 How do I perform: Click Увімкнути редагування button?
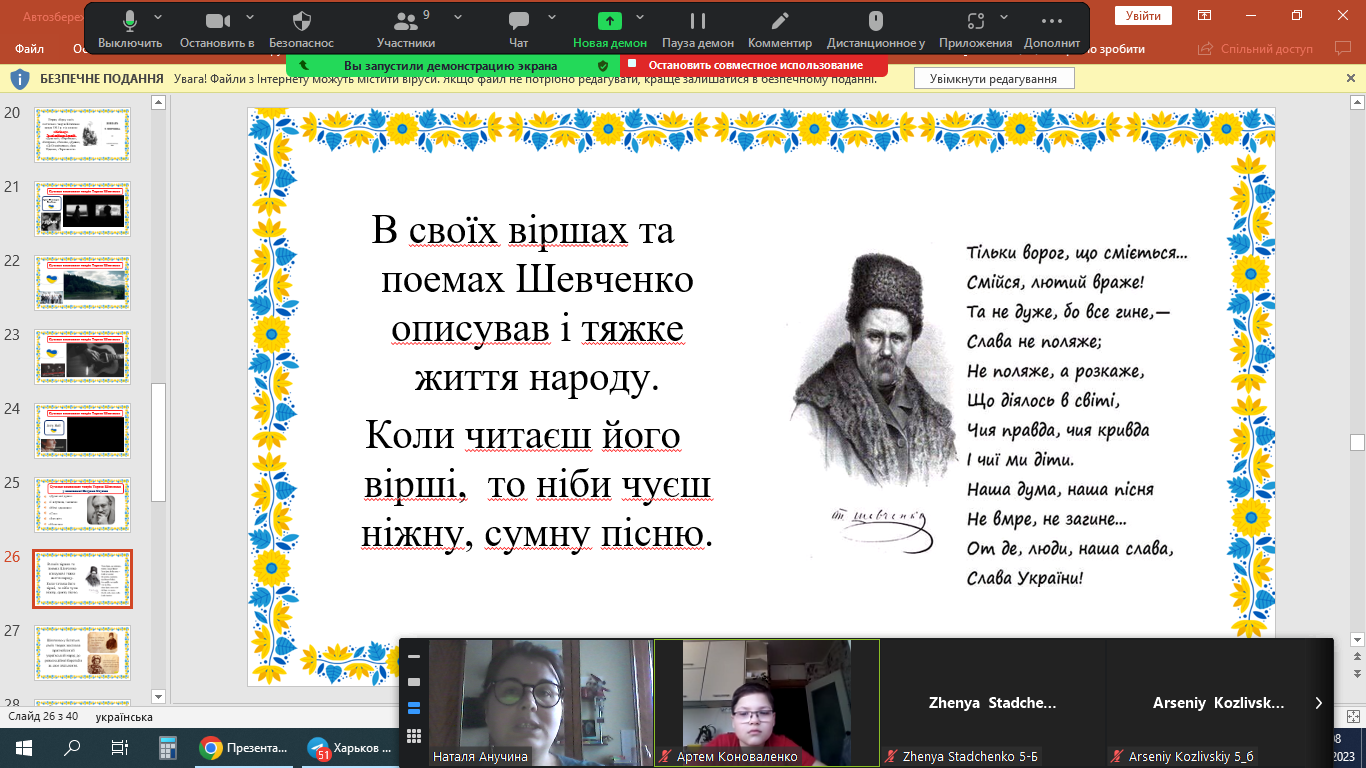tap(993, 79)
